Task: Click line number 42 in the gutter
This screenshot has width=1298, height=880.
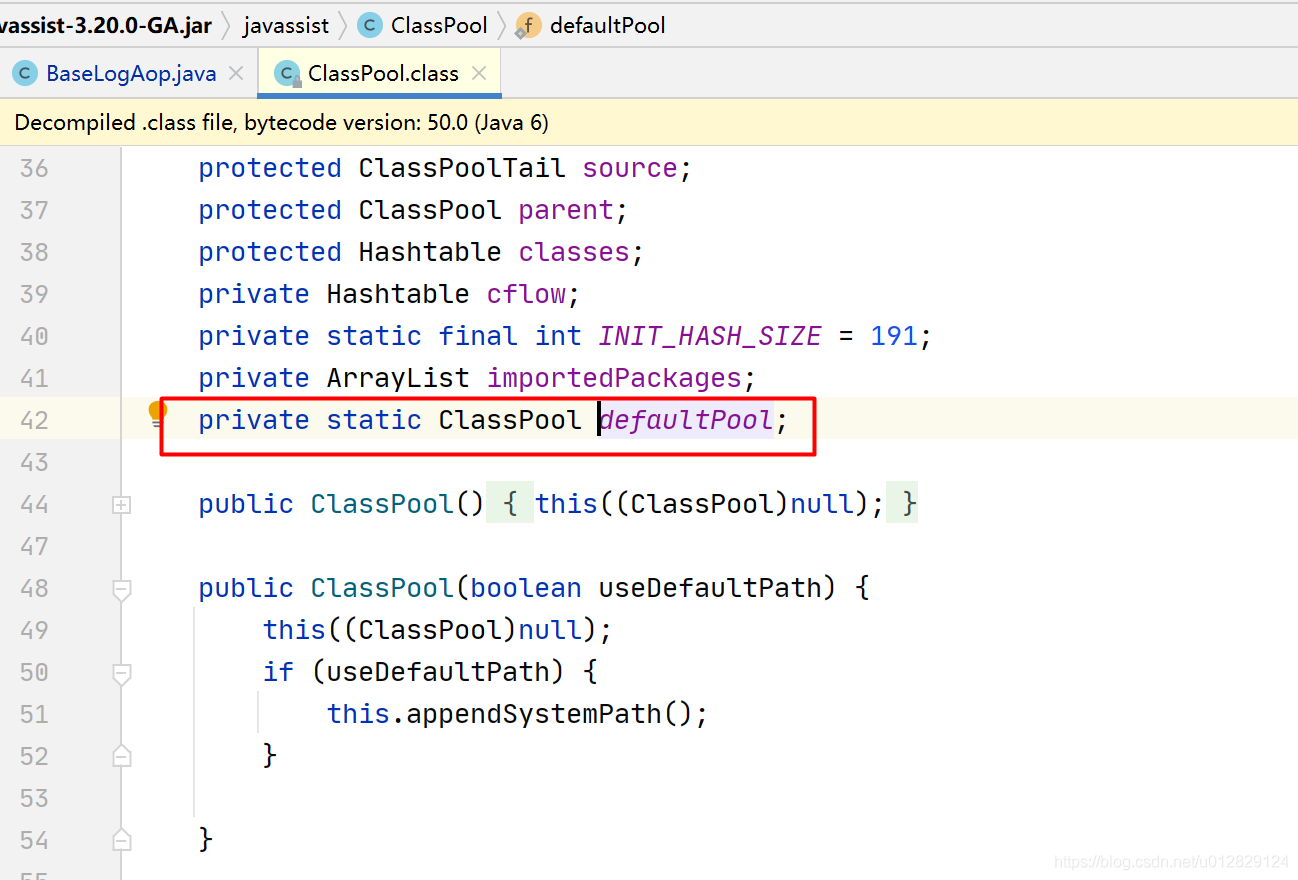Action: pos(34,420)
